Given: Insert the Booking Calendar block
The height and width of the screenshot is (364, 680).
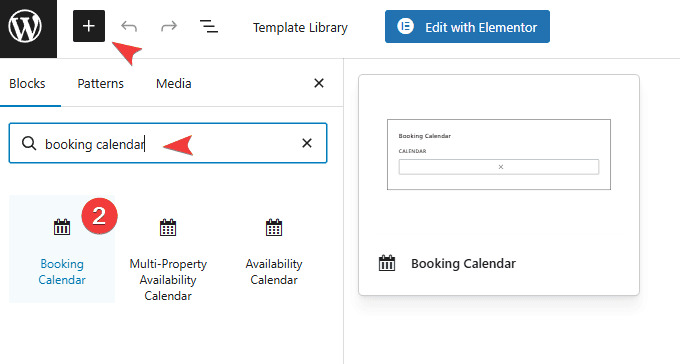Looking at the screenshot, I should (62, 249).
